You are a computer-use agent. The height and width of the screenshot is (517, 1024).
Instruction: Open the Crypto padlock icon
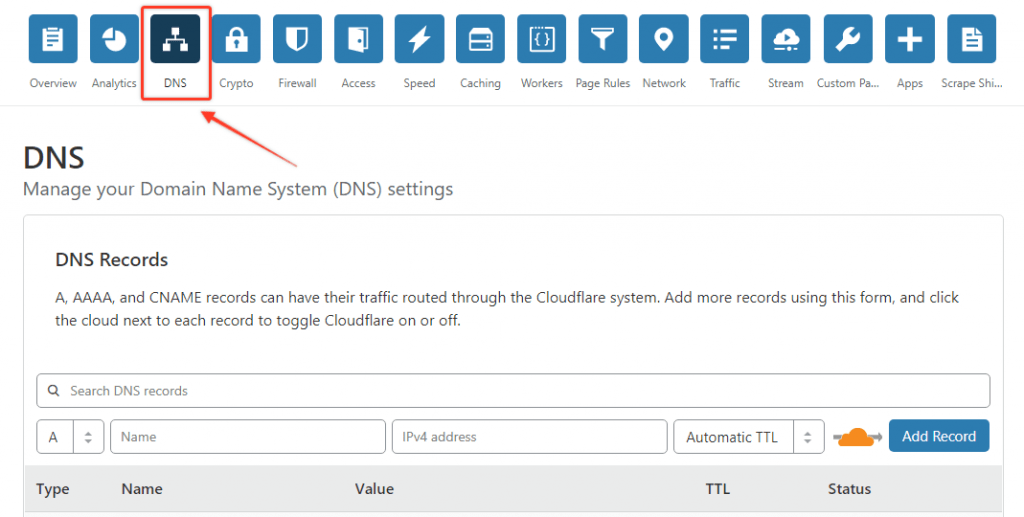point(236,39)
